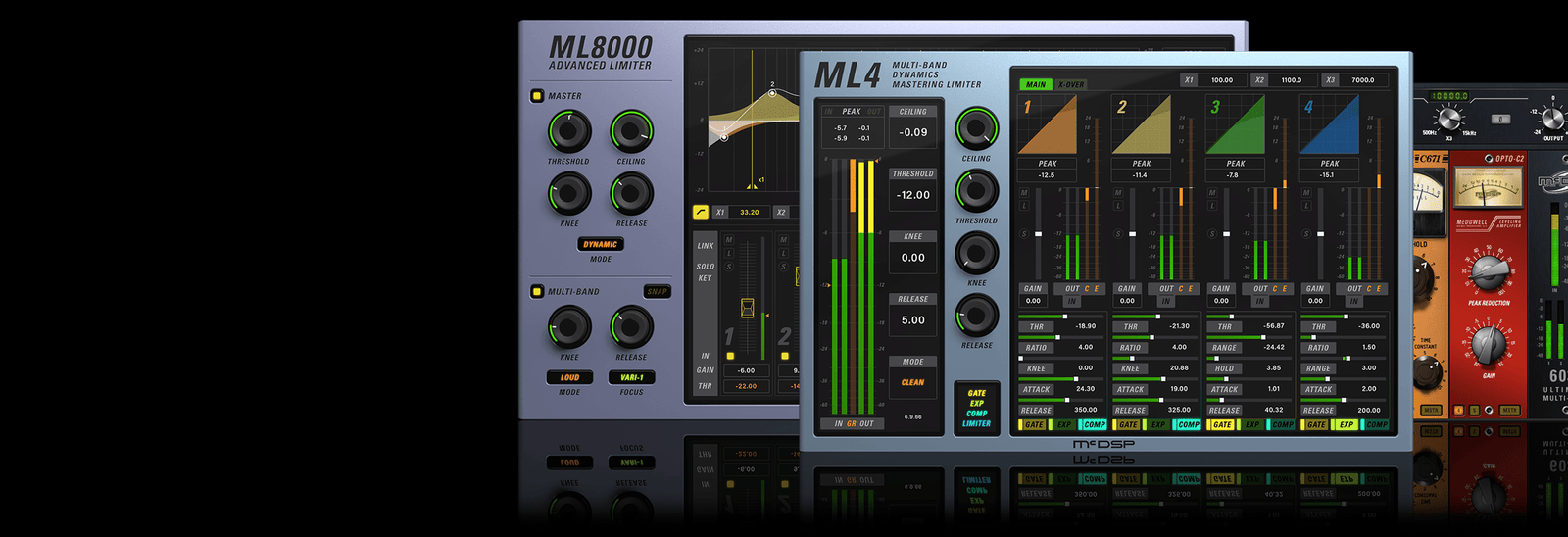
Task: Click the band 2 gain fader handle in ML4
Action: [1132, 234]
